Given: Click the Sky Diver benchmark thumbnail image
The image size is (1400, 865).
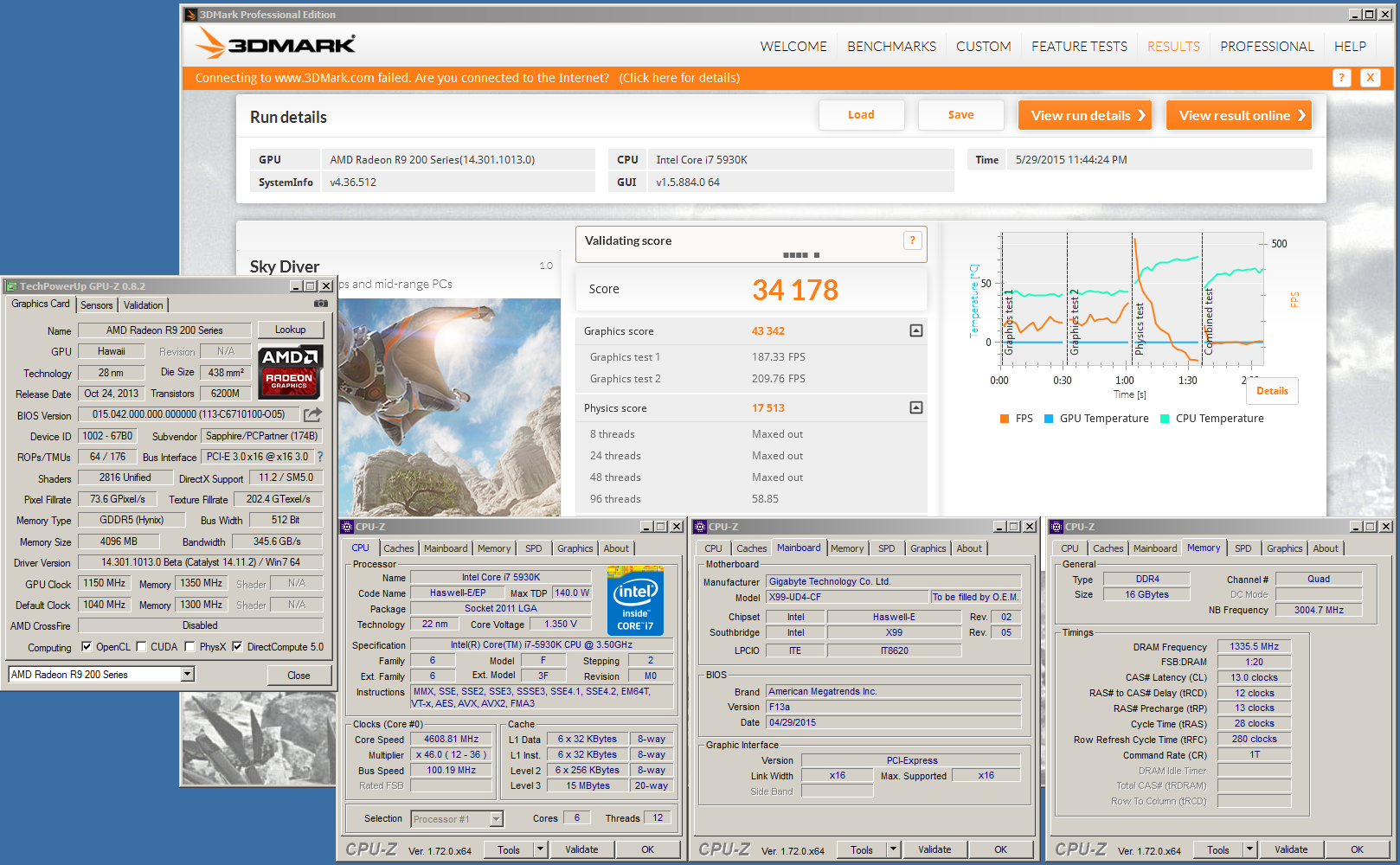Looking at the screenshot, I should click(x=449, y=407).
